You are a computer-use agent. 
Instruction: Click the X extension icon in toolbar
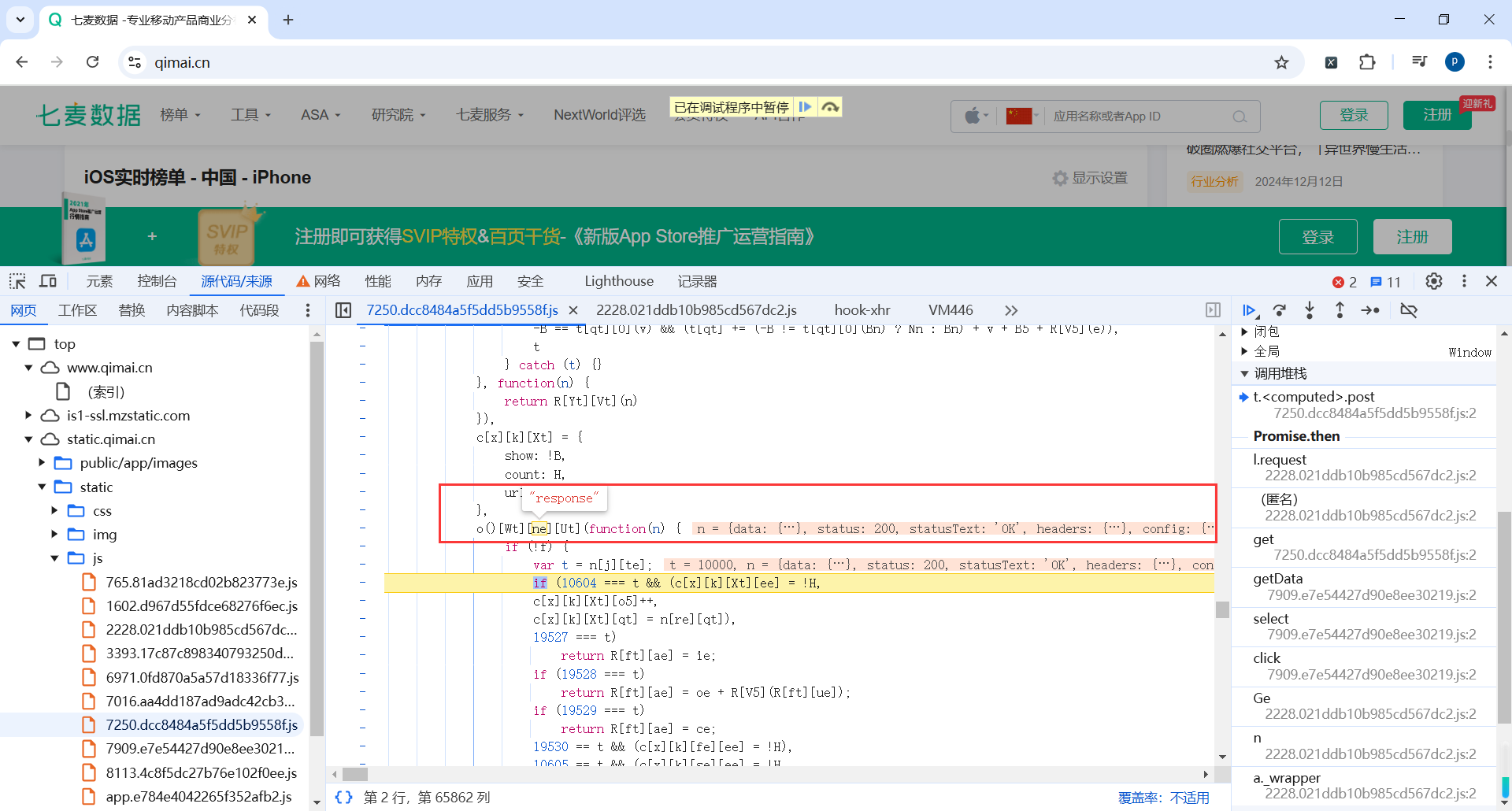1331,62
